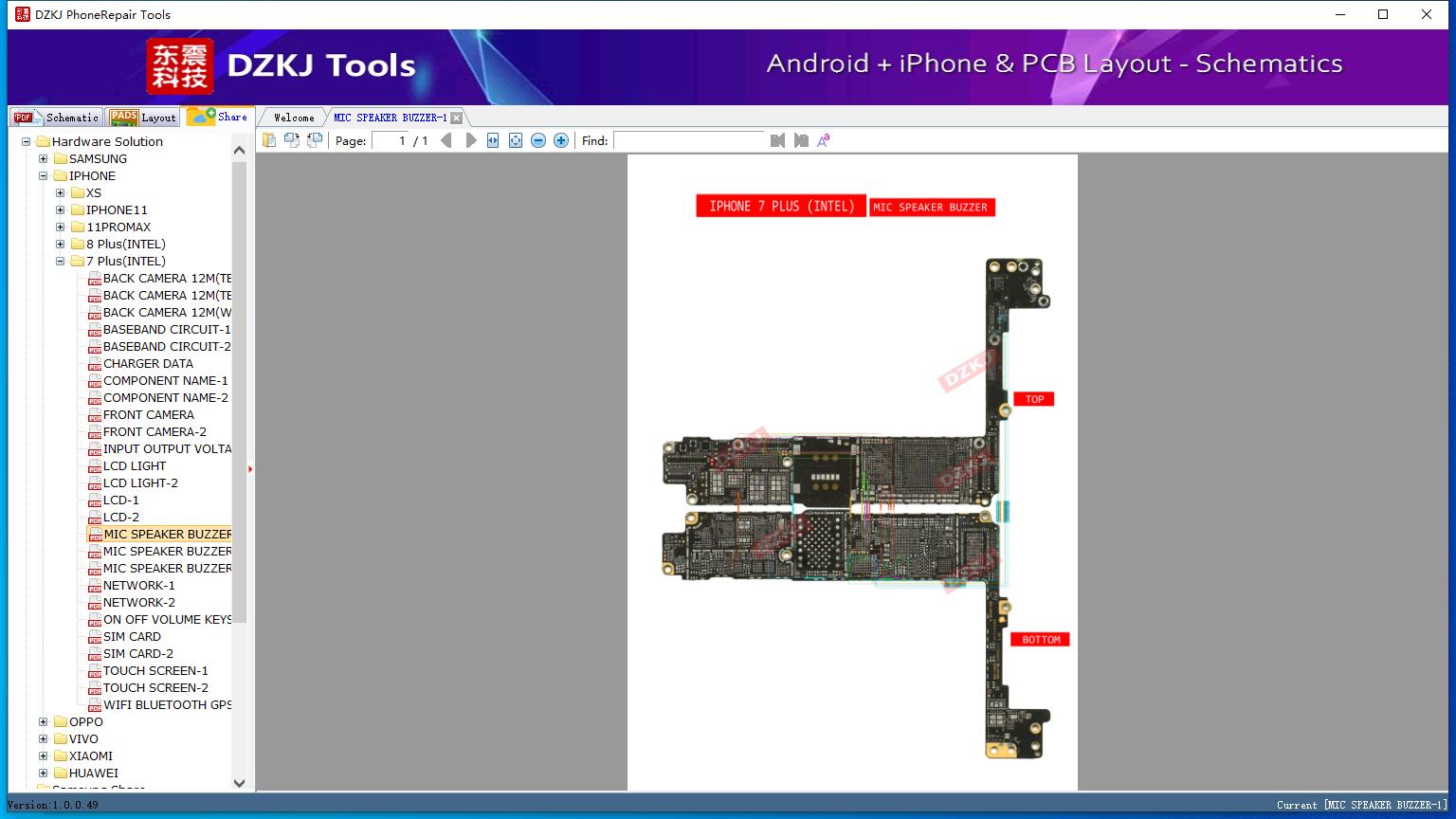Click the copy page icon in the viewer toolbar

[x=269, y=140]
